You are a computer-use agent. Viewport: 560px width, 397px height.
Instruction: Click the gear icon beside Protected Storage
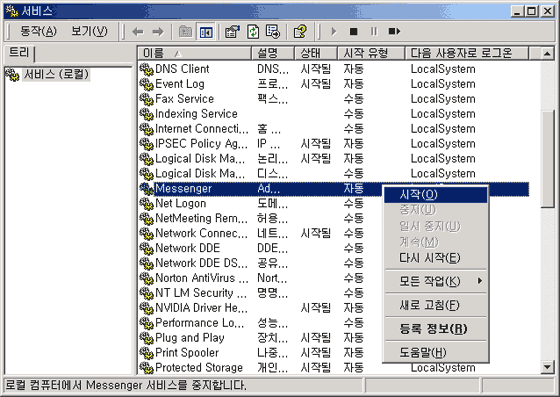(x=146, y=368)
